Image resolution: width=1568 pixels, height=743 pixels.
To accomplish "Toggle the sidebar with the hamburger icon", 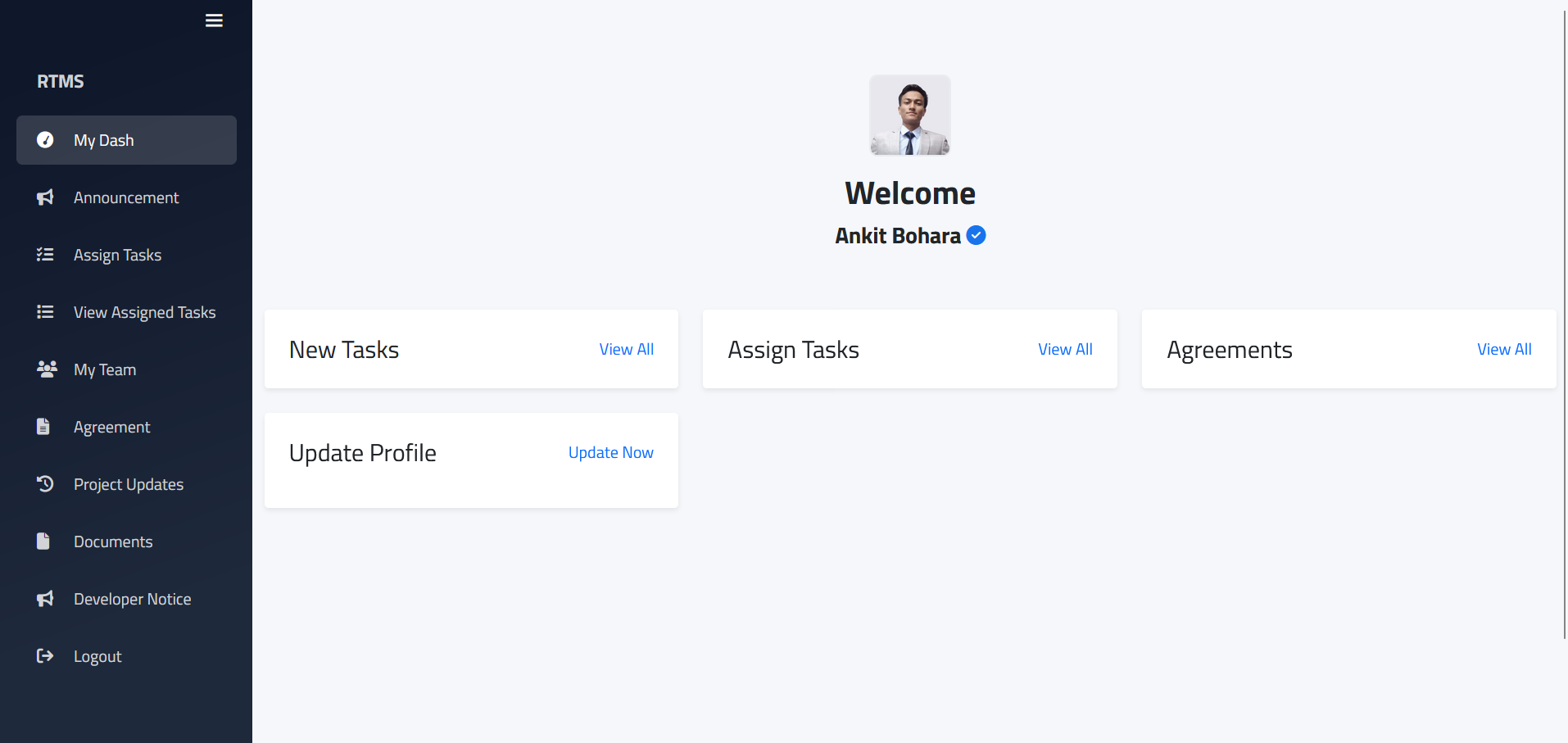I will tap(214, 20).
